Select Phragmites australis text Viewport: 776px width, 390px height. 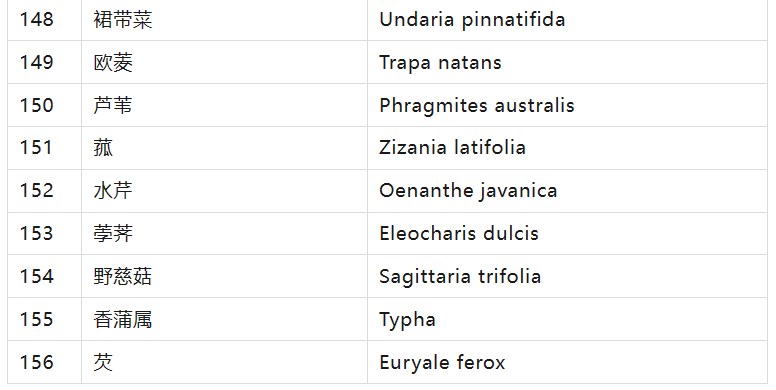click(x=477, y=105)
